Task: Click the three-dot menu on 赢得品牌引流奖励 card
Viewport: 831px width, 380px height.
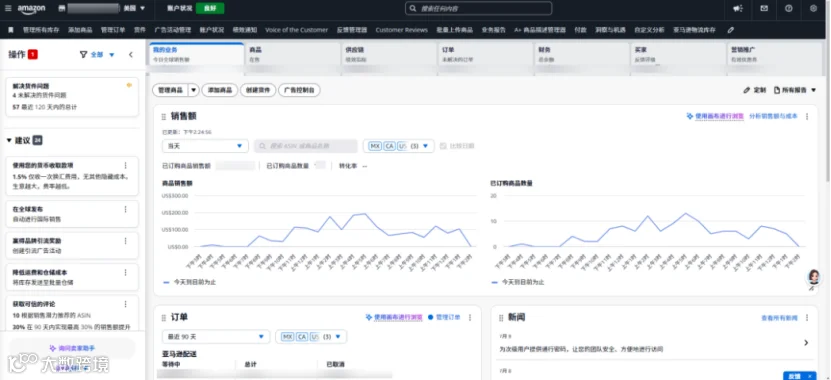Action: coord(126,241)
